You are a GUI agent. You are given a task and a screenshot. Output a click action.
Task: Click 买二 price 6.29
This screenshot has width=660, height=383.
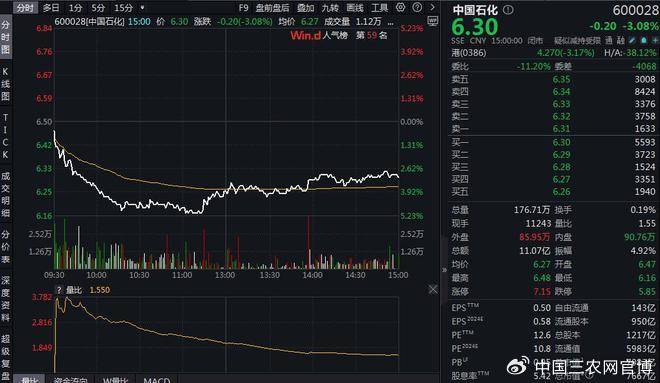pyautogui.click(x=561, y=154)
